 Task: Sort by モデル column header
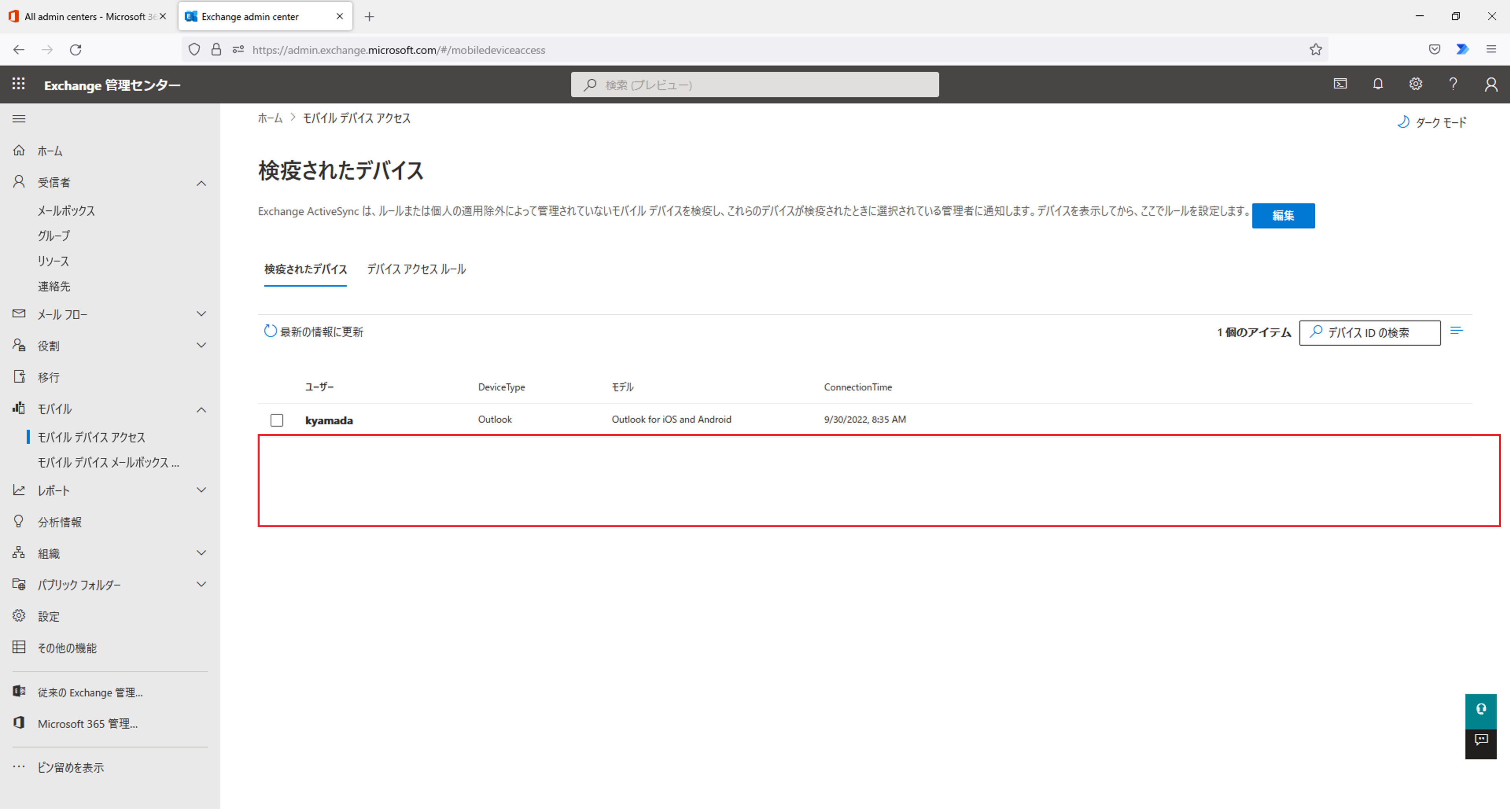(622, 387)
